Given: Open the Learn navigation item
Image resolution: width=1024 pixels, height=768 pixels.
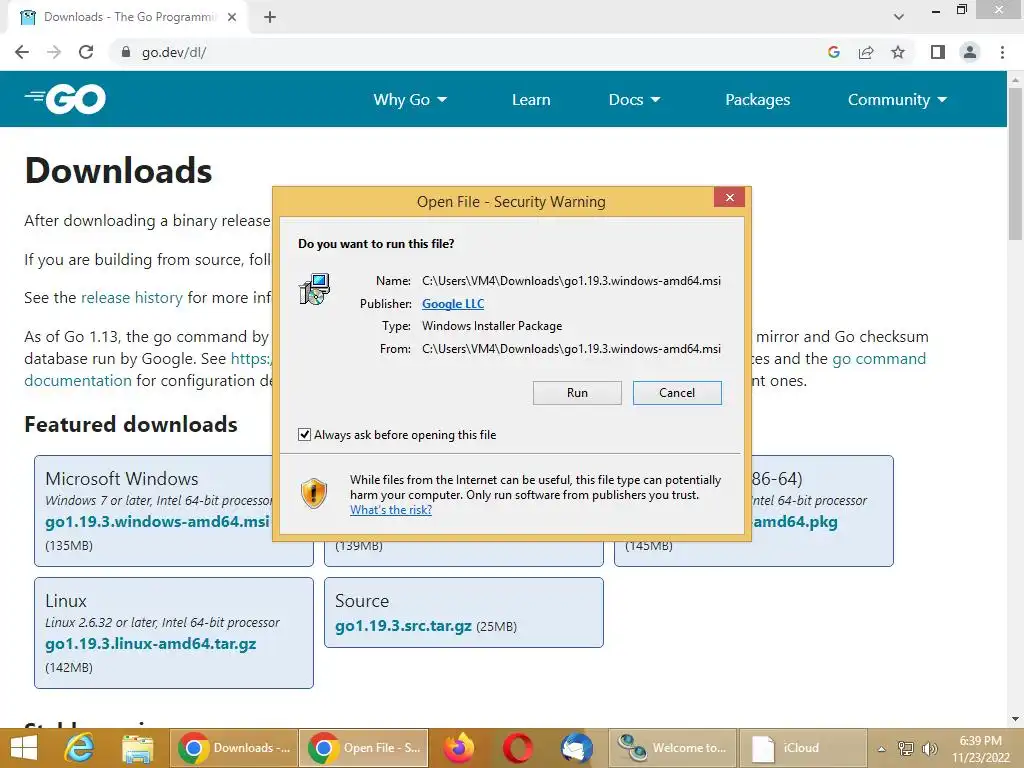Looking at the screenshot, I should 531,100.
